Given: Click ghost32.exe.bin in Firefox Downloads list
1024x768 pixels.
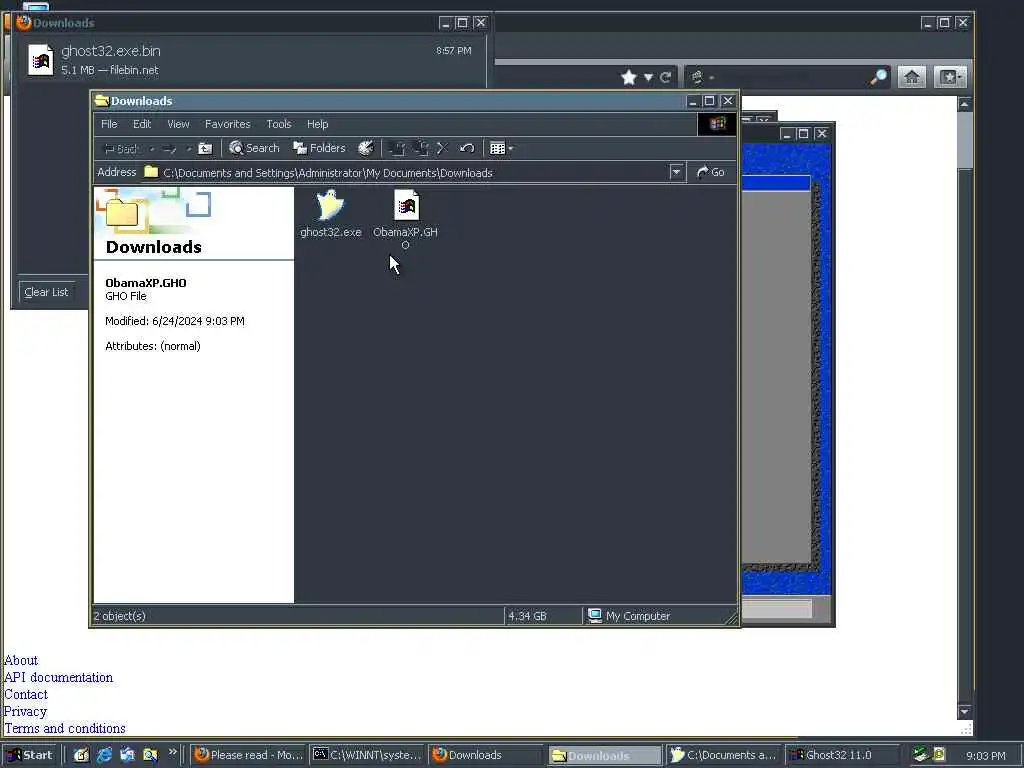Looking at the screenshot, I should [x=249, y=59].
